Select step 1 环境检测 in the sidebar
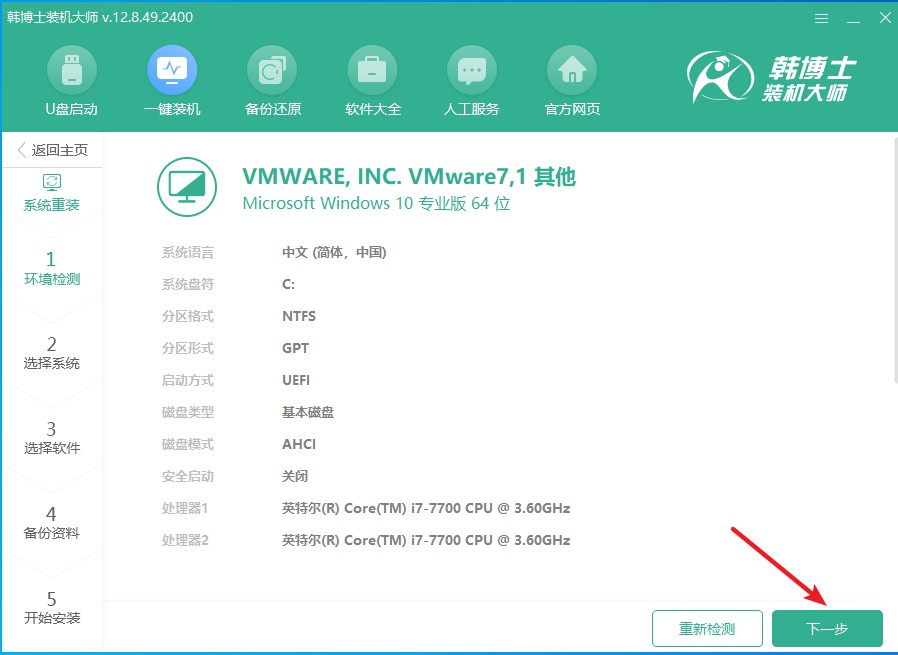This screenshot has width=898, height=655. point(54,267)
